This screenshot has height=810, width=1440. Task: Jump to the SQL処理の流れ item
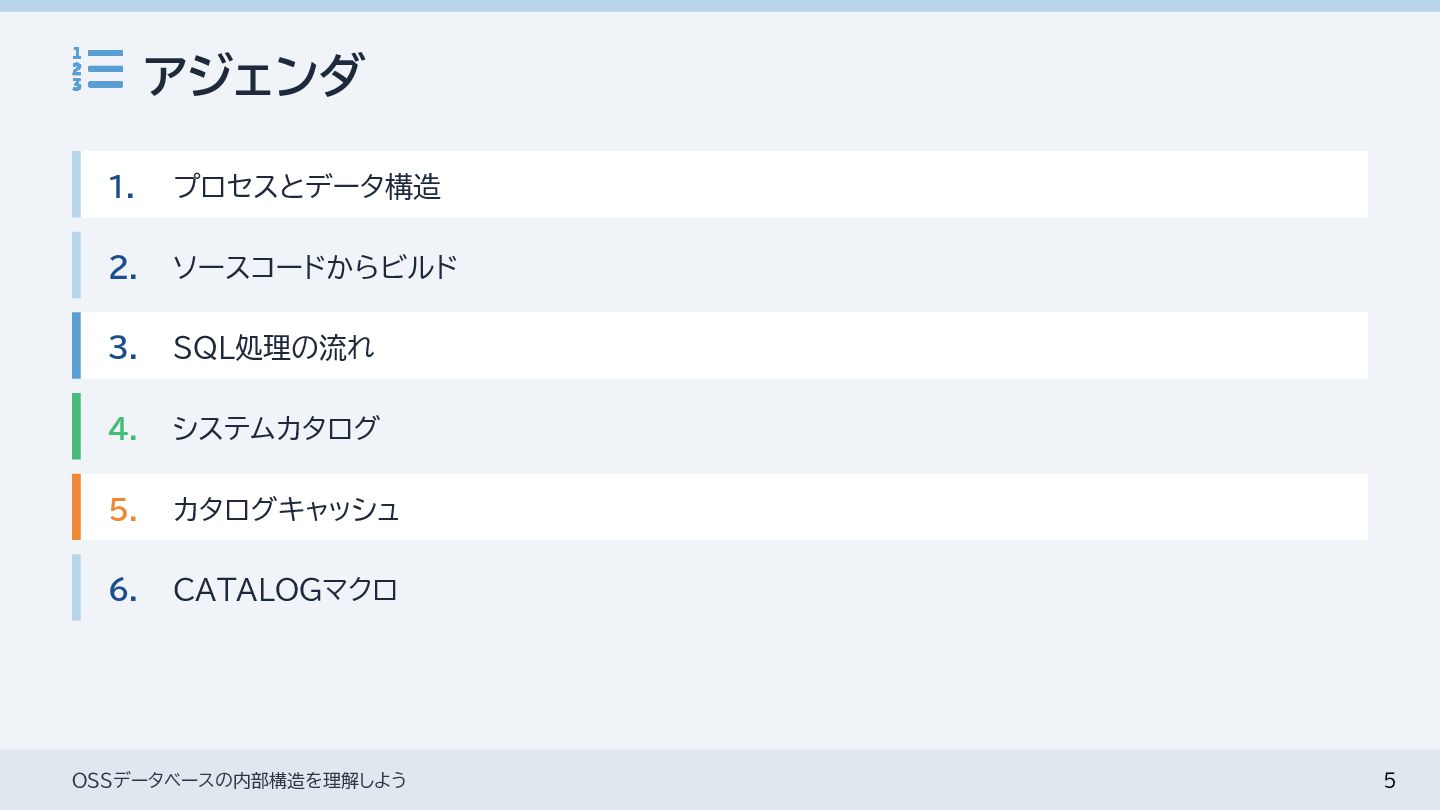coord(274,347)
